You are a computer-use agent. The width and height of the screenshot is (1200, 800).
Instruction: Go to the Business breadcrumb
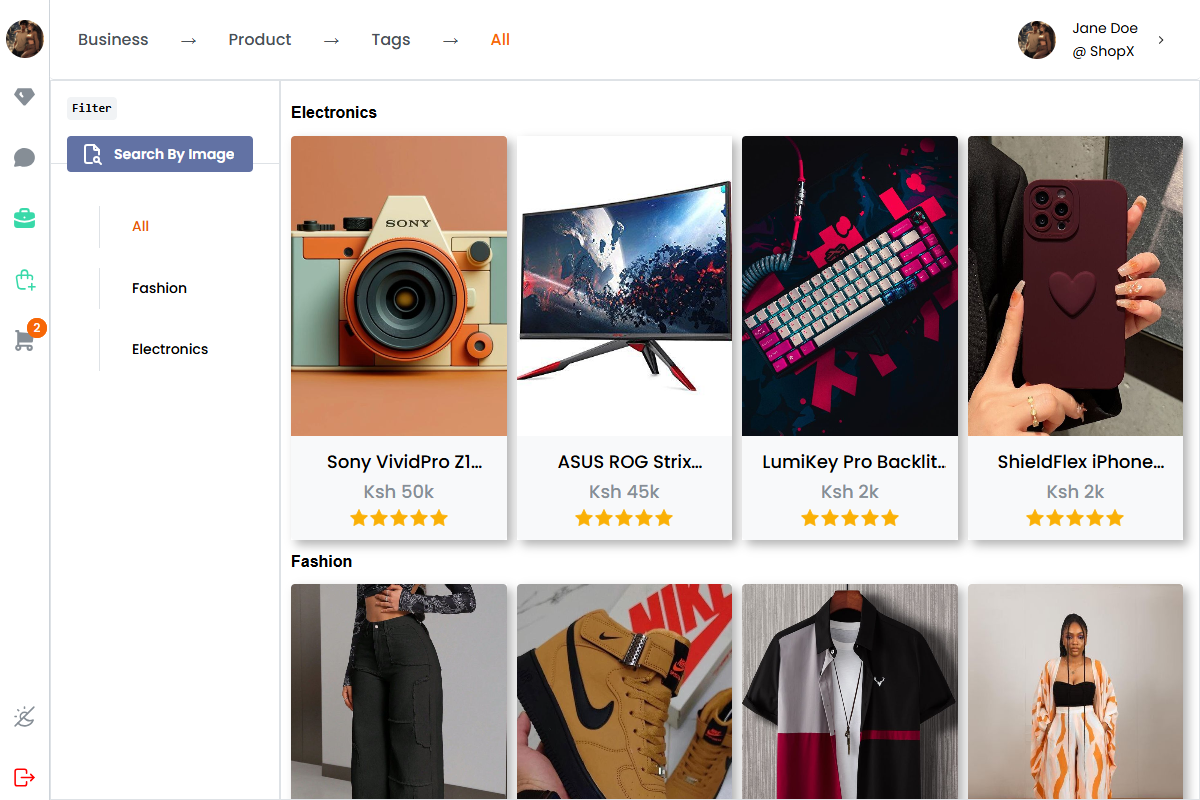[113, 40]
